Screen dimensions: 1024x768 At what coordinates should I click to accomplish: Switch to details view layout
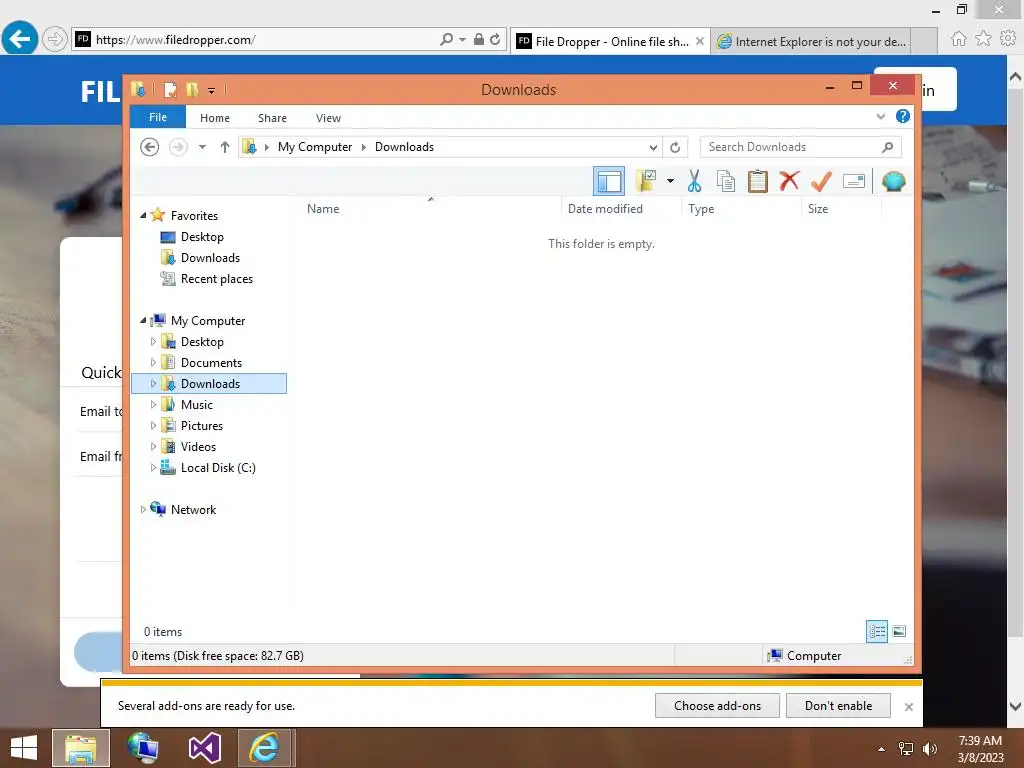877,631
